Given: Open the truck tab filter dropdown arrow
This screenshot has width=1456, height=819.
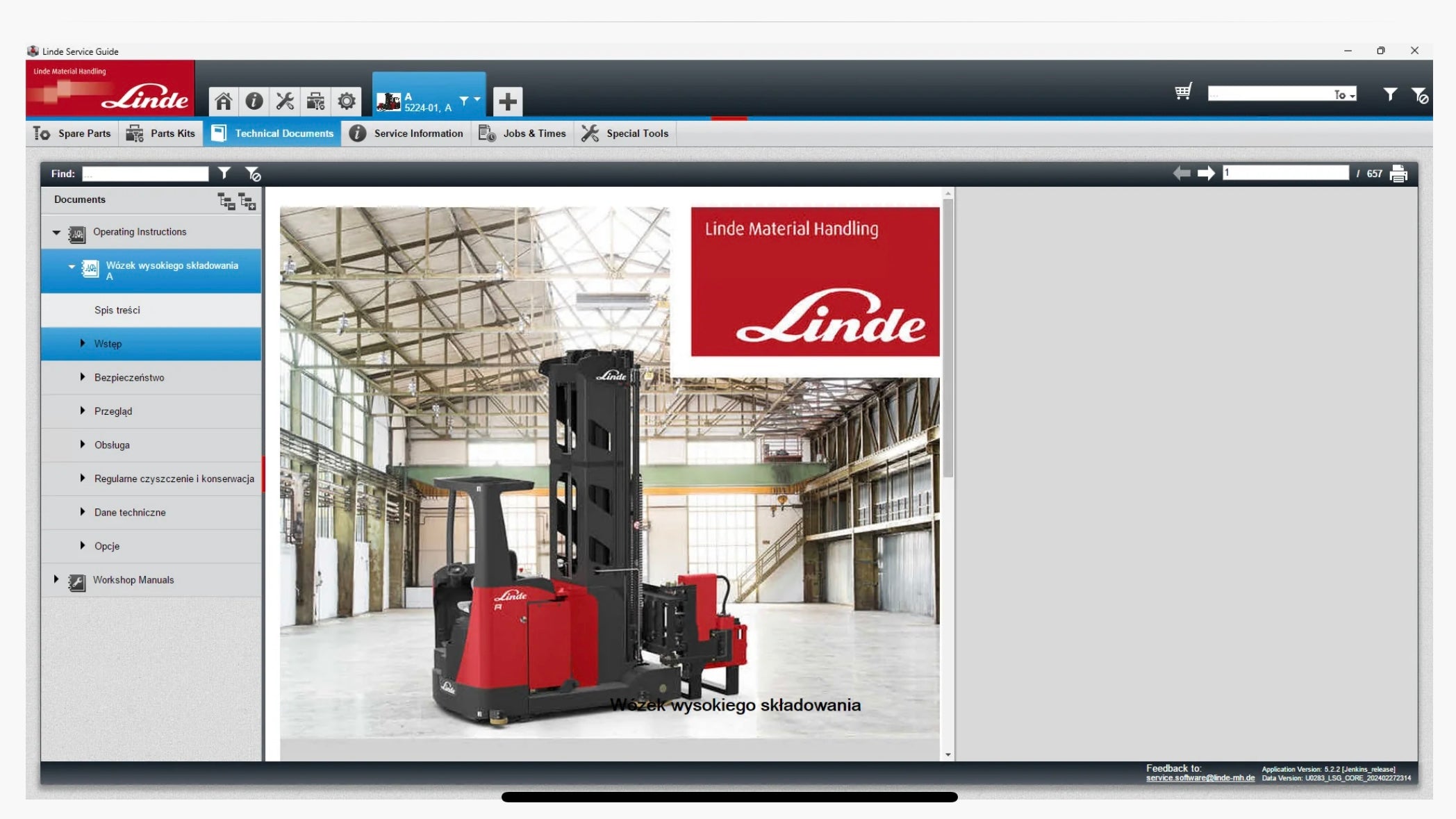Looking at the screenshot, I should click(x=477, y=99).
